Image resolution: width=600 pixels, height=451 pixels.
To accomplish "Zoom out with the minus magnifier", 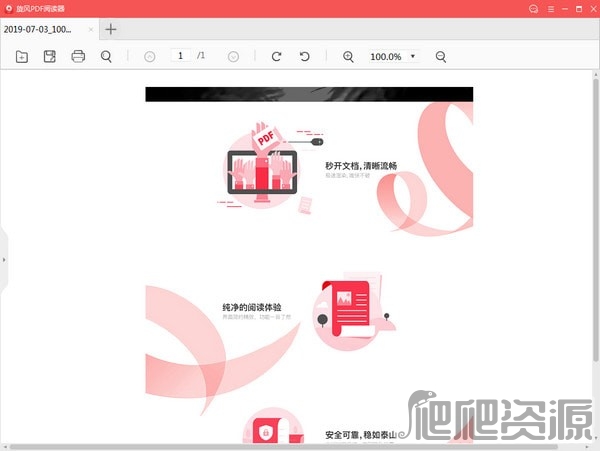I will (441, 57).
